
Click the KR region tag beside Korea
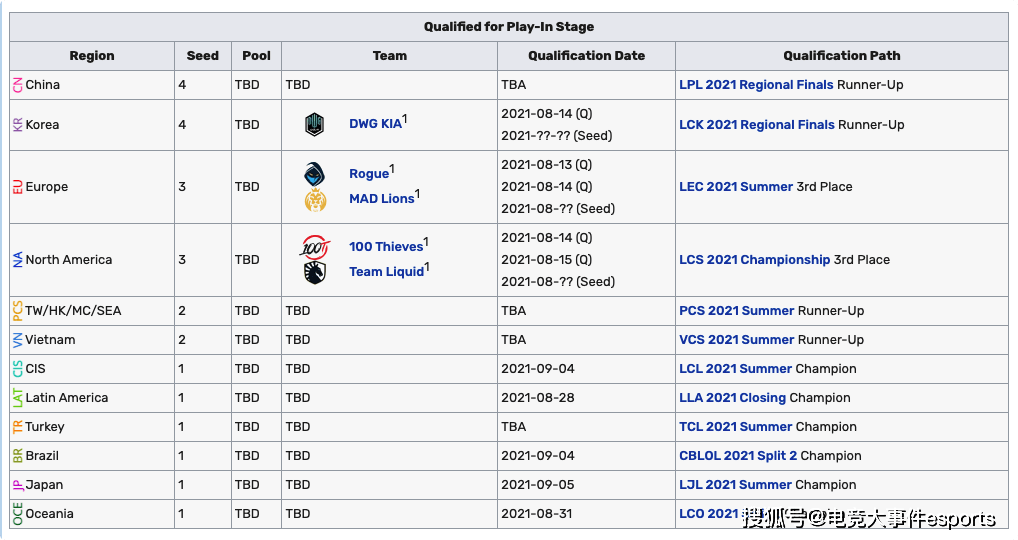coord(18,125)
